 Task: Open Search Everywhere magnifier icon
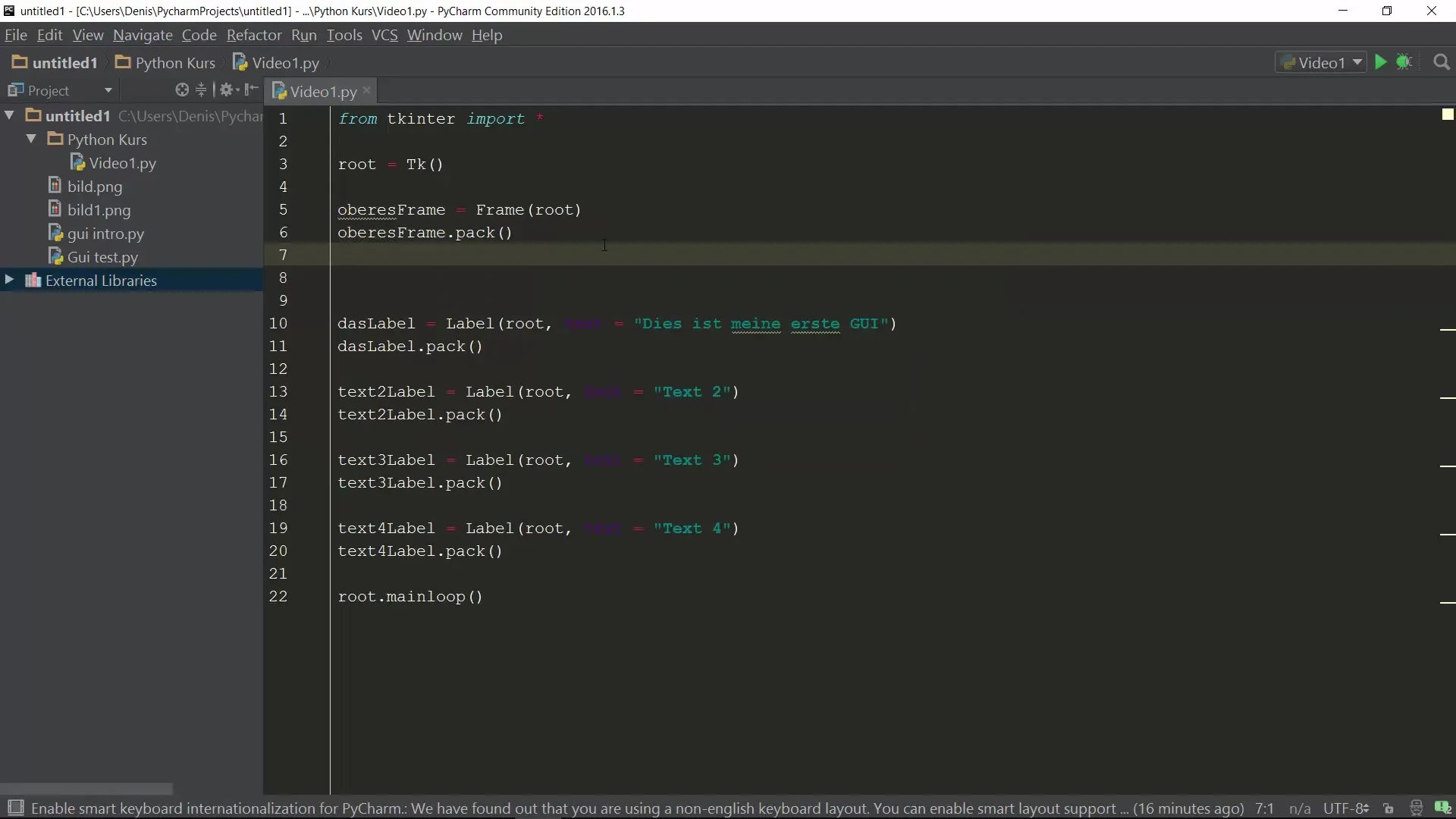pyautogui.click(x=1442, y=62)
